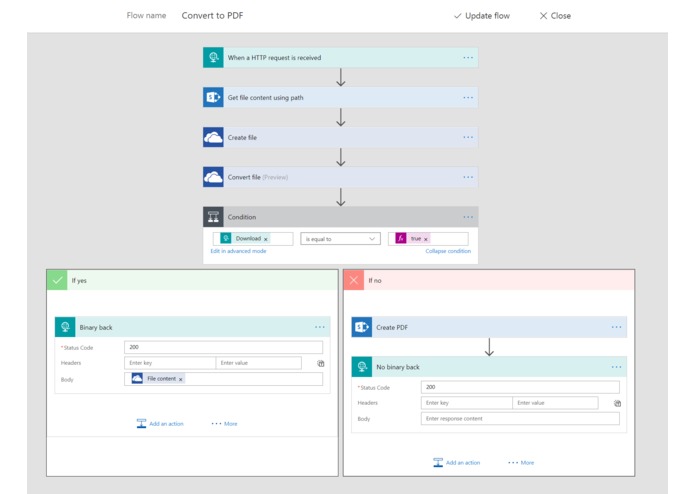Click the Download token's globe icon

[226, 238]
